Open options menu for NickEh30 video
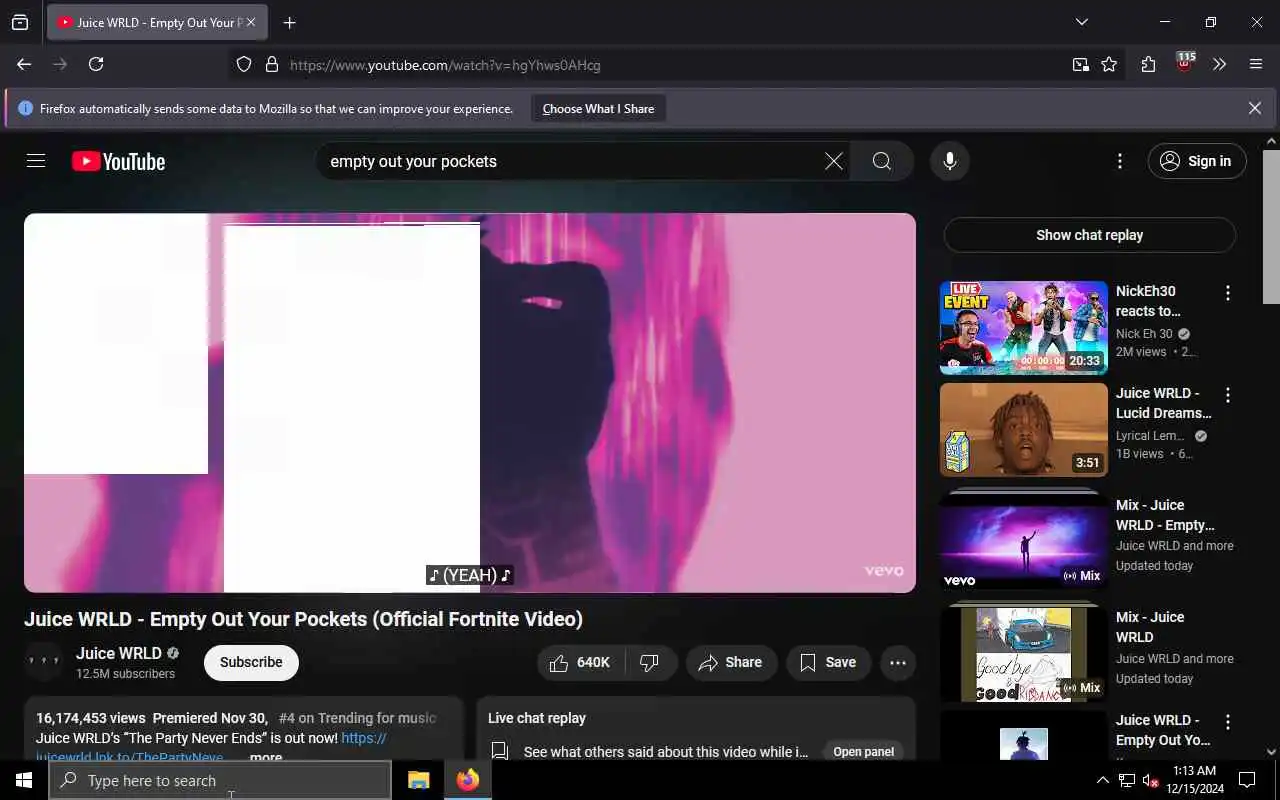 [1228, 293]
